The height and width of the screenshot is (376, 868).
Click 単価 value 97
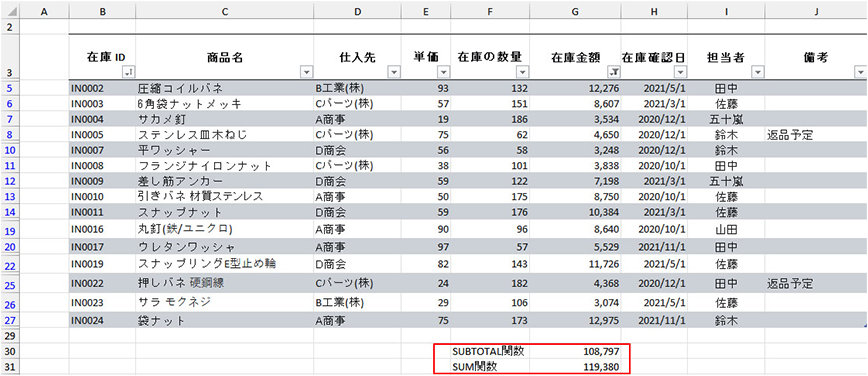pyautogui.click(x=426, y=247)
